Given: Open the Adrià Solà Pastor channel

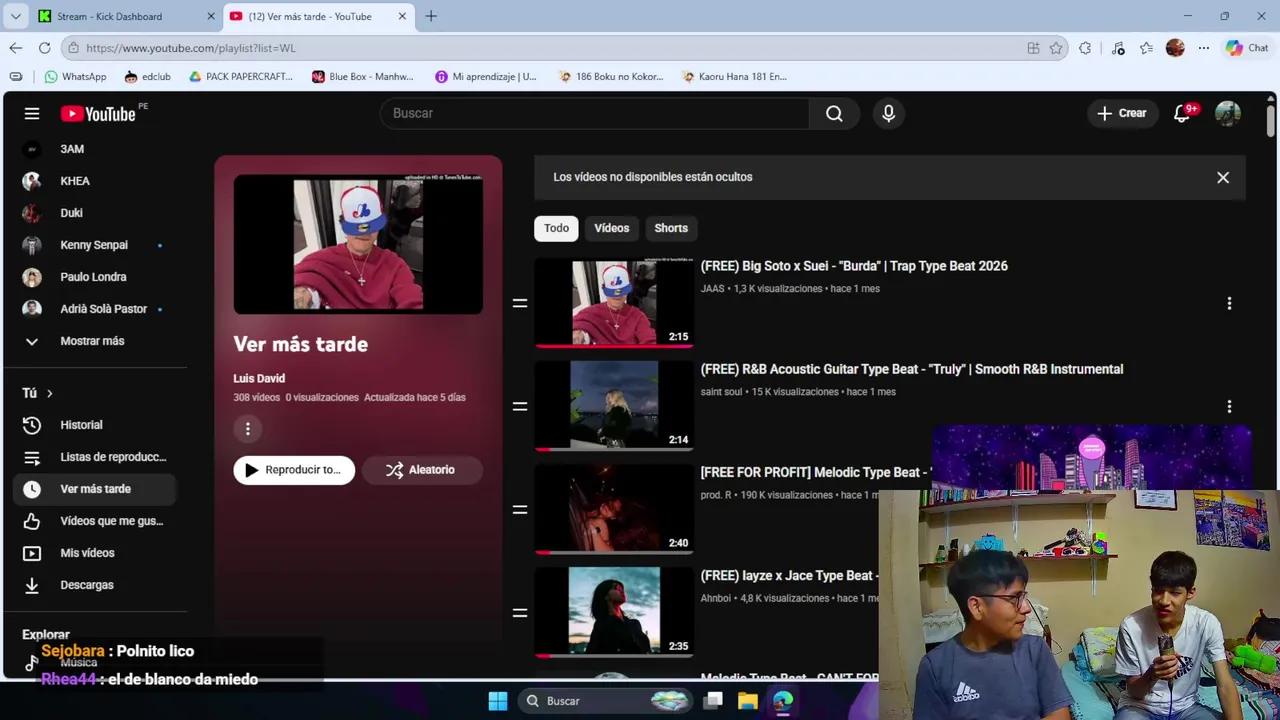Looking at the screenshot, I should (95, 309).
